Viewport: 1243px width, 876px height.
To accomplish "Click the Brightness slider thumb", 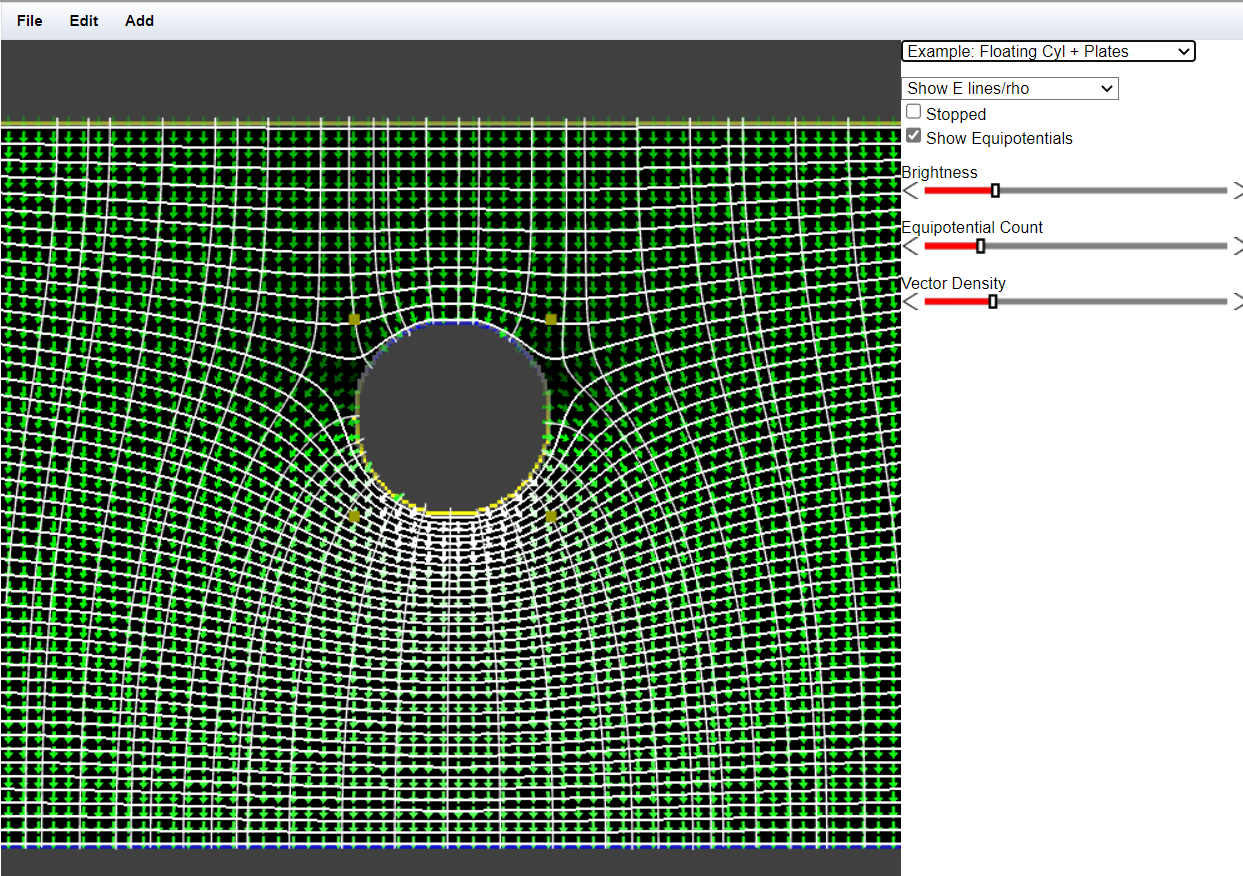I will [995, 190].
